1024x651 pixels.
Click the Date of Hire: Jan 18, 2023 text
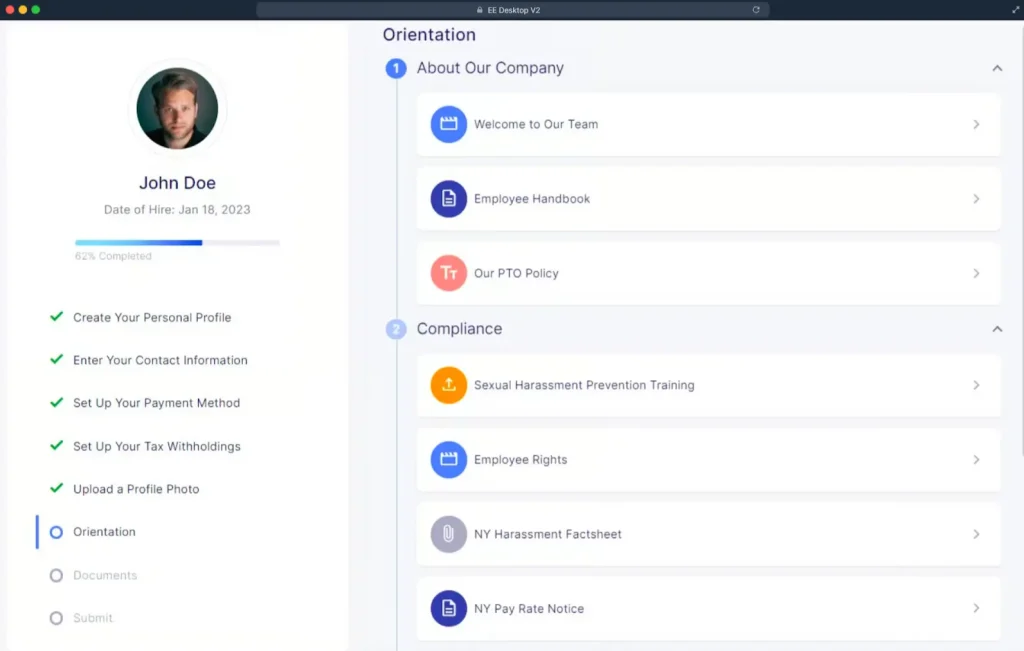pyautogui.click(x=177, y=210)
